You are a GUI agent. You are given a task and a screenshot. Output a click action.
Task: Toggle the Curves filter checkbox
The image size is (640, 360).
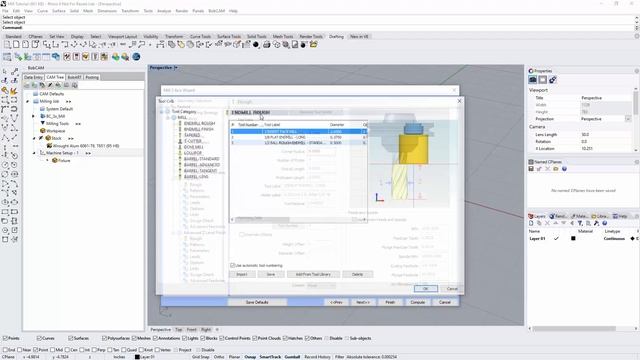point(39,338)
